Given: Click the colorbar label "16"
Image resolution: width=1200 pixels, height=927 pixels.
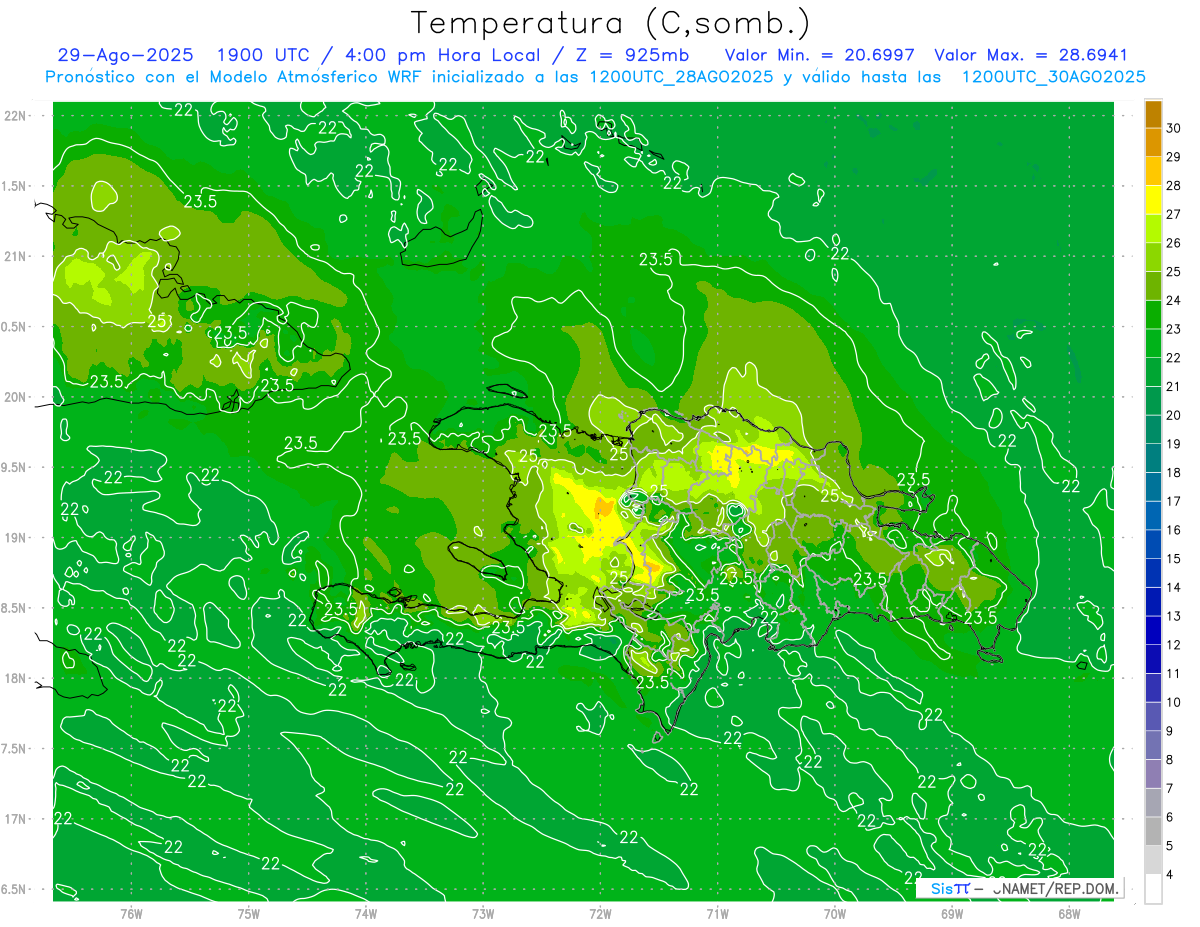Looking at the screenshot, I should [1174, 531].
